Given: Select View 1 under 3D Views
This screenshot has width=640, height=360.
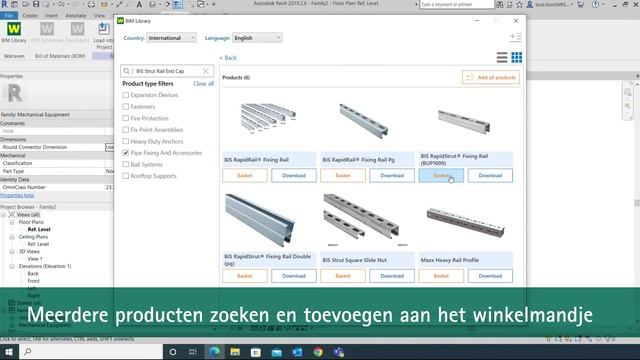Looking at the screenshot, I should [35, 259].
